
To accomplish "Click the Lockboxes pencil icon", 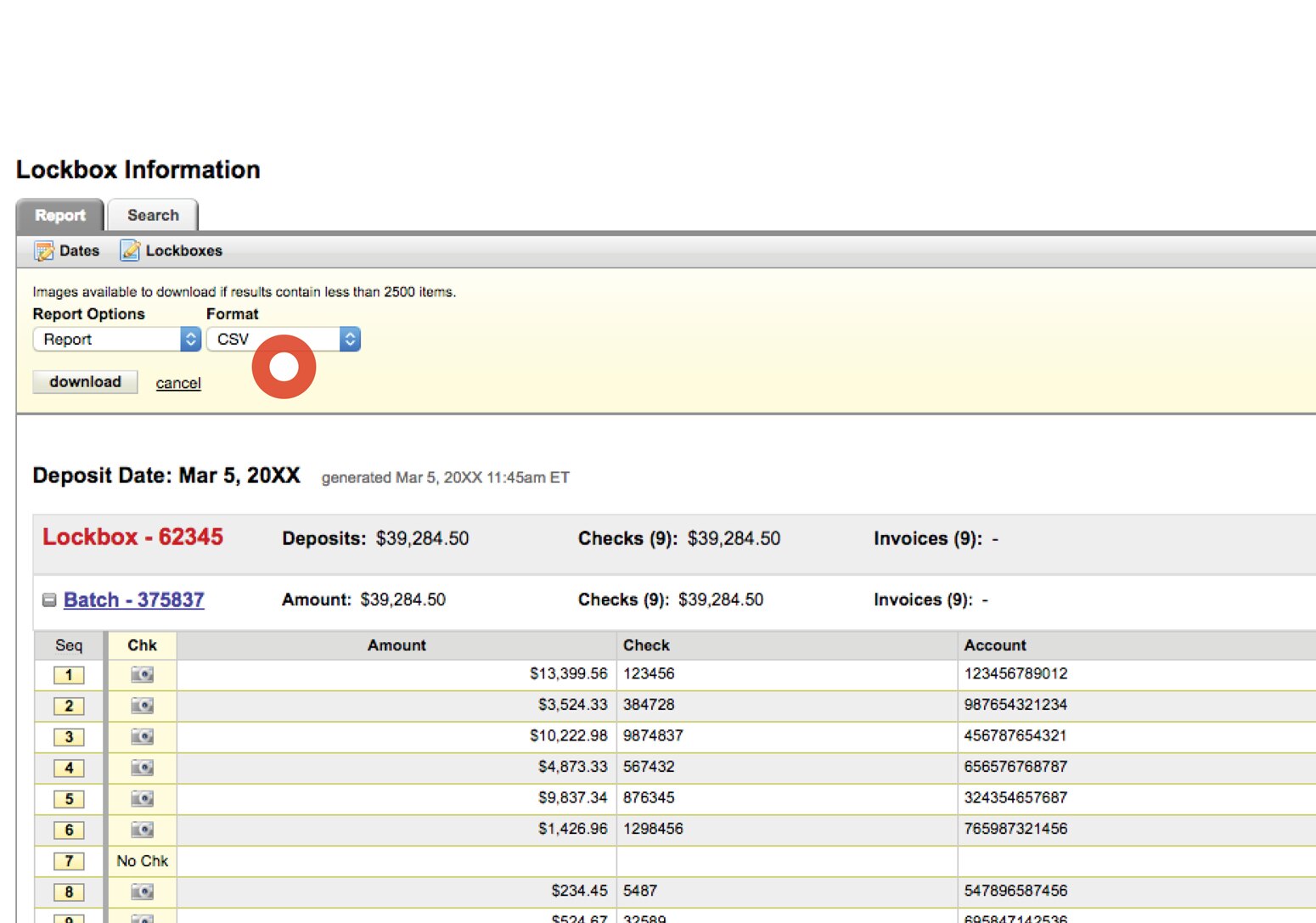I will click(x=130, y=250).
